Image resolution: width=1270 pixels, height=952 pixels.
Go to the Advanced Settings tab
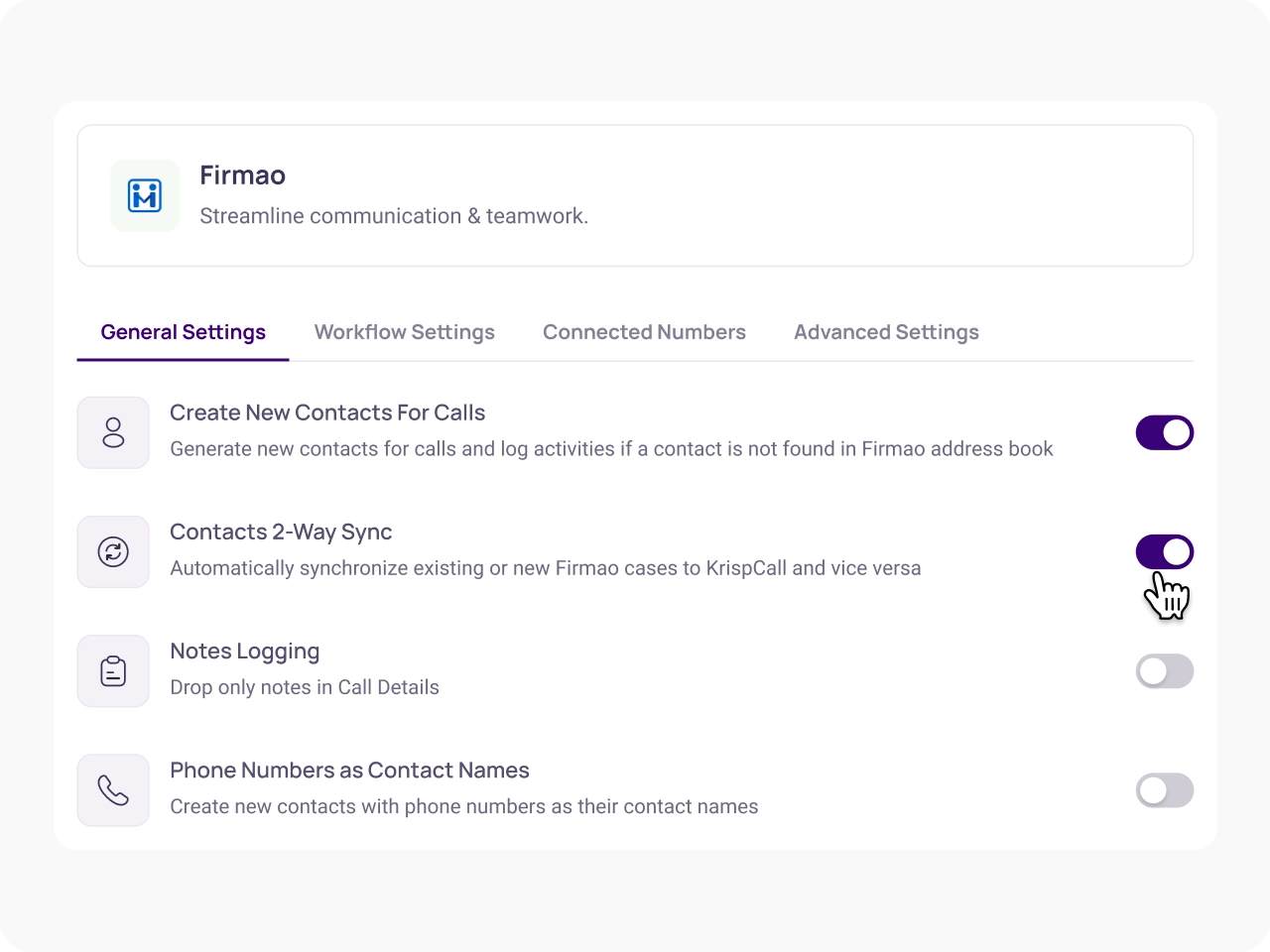(x=886, y=332)
